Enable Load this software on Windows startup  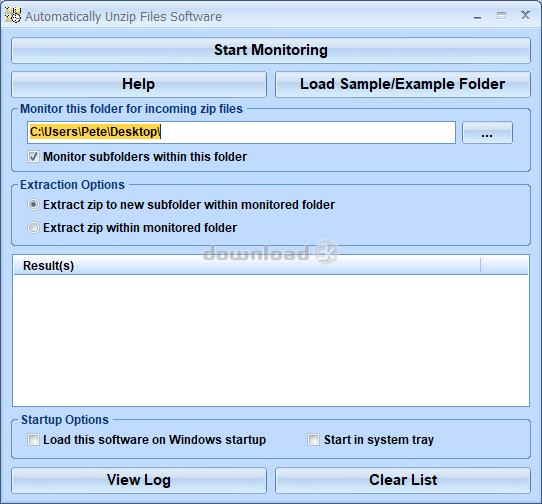click(34, 440)
